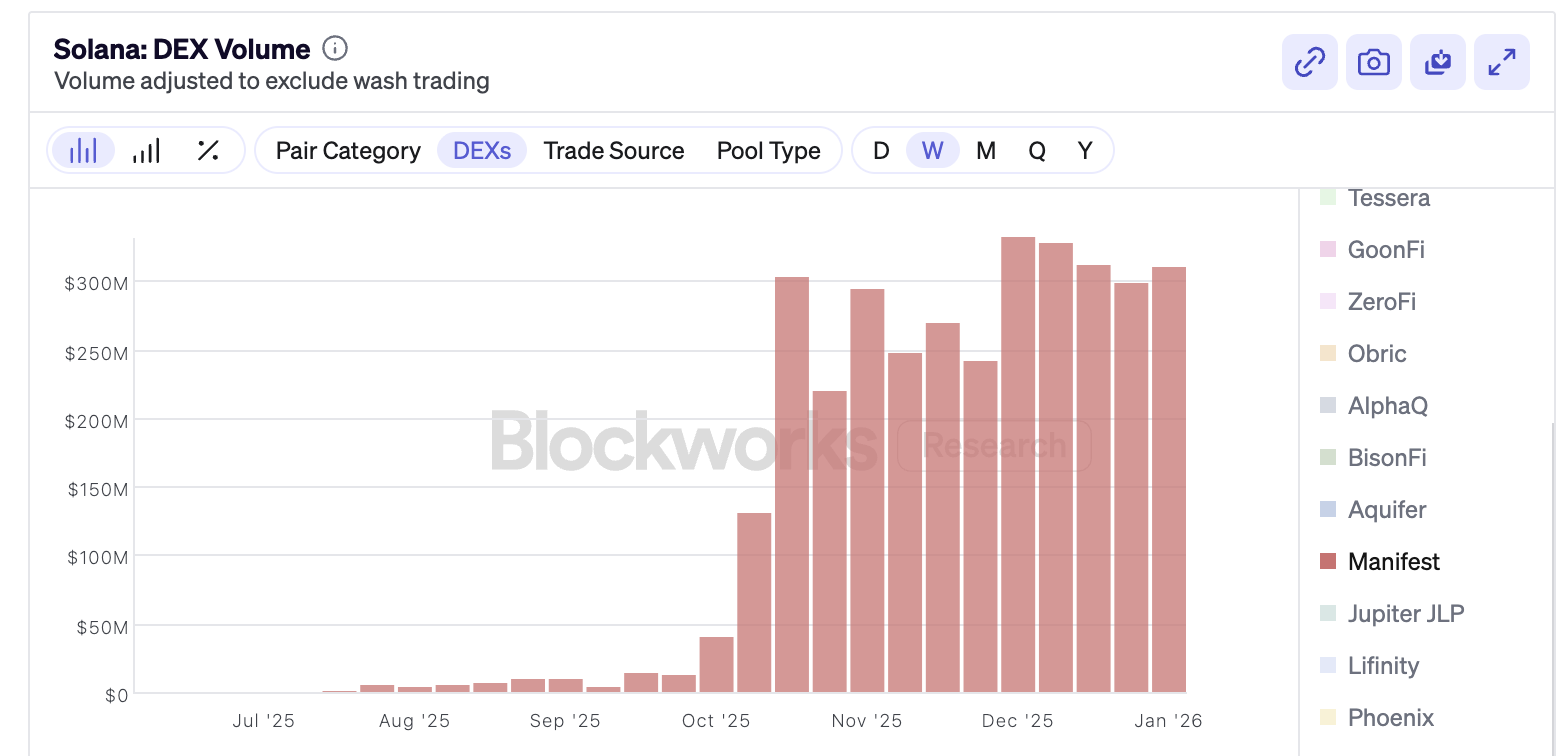This screenshot has height=756, width=1562.
Task: Switch to the ascending bars chart icon
Action: point(146,151)
